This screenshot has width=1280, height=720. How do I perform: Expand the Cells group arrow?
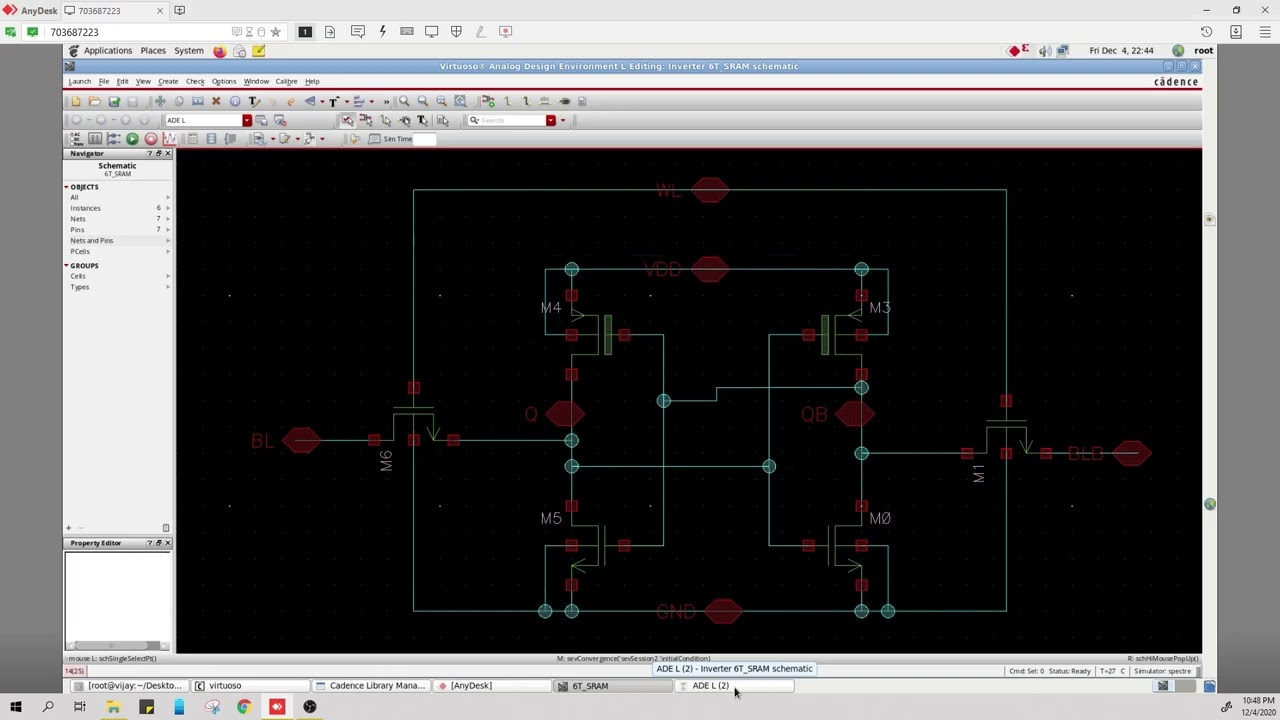point(168,276)
